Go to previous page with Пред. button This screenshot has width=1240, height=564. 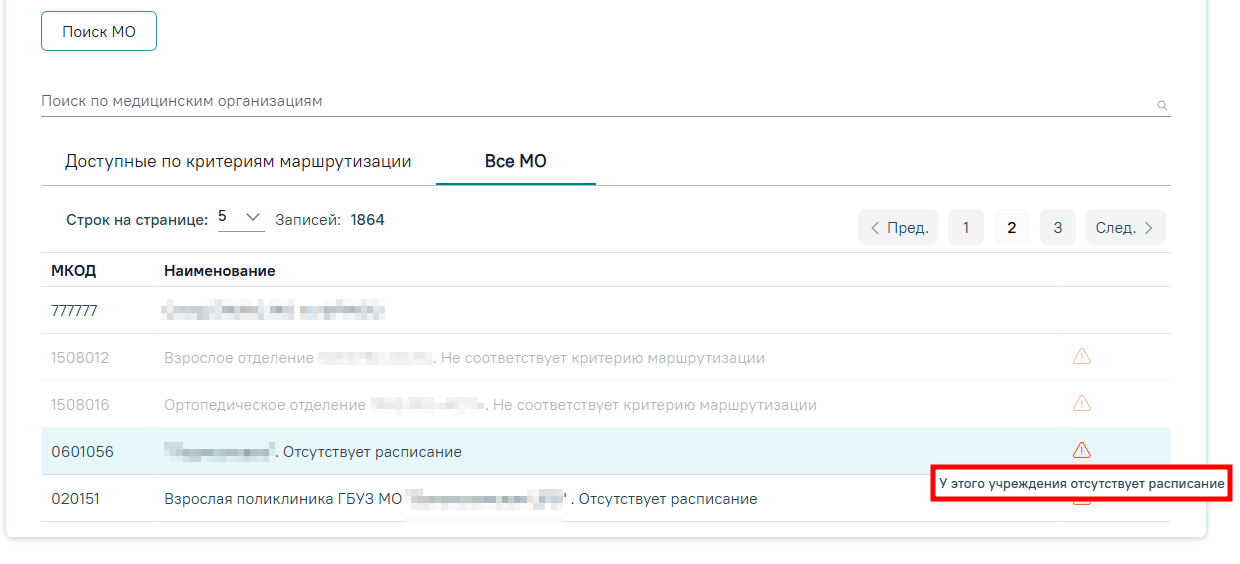pyautogui.click(x=898, y=227)
